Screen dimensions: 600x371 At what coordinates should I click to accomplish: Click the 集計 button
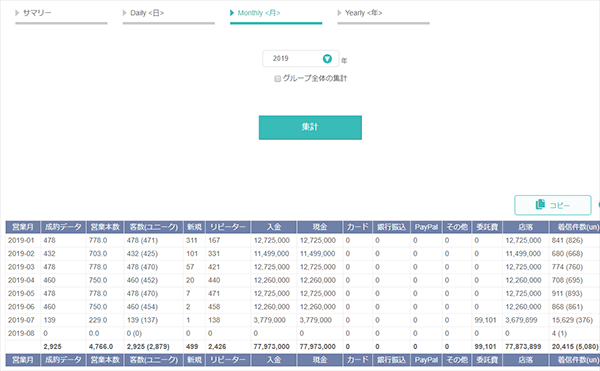click(x=310, y=127)
